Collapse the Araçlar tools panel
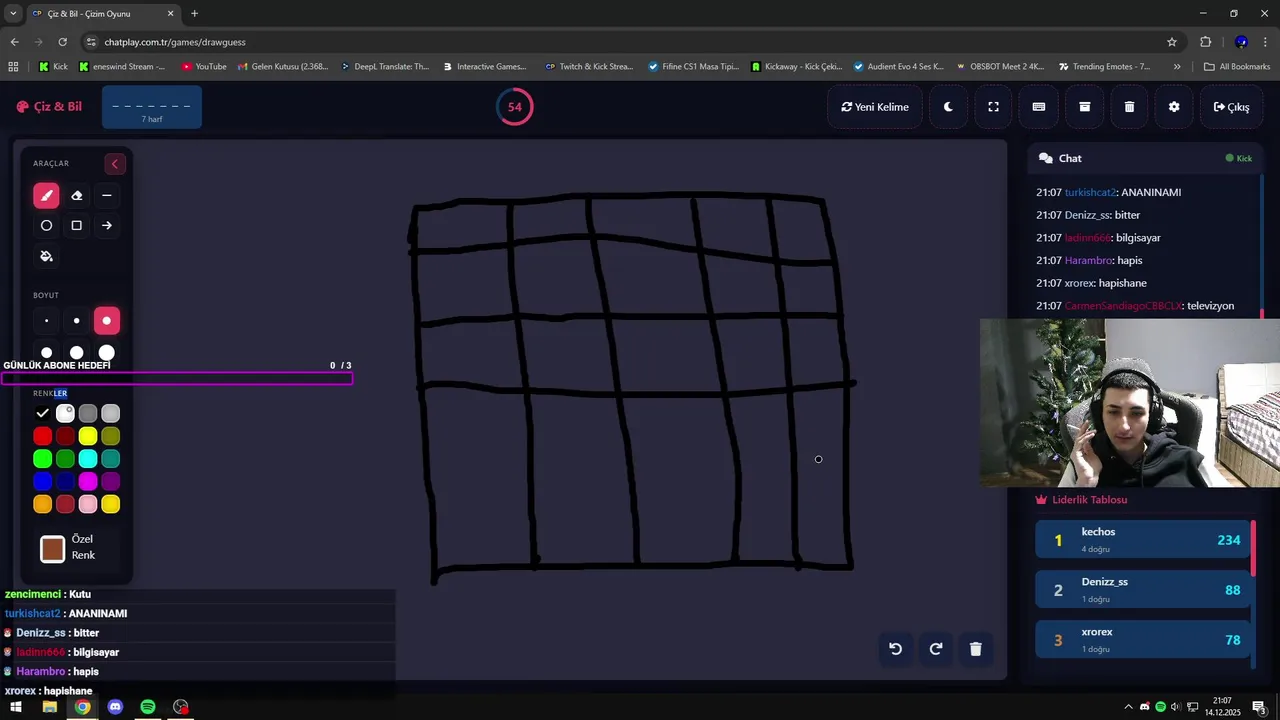This screenshot has width=1280, height=720. (x=114, y=164)
